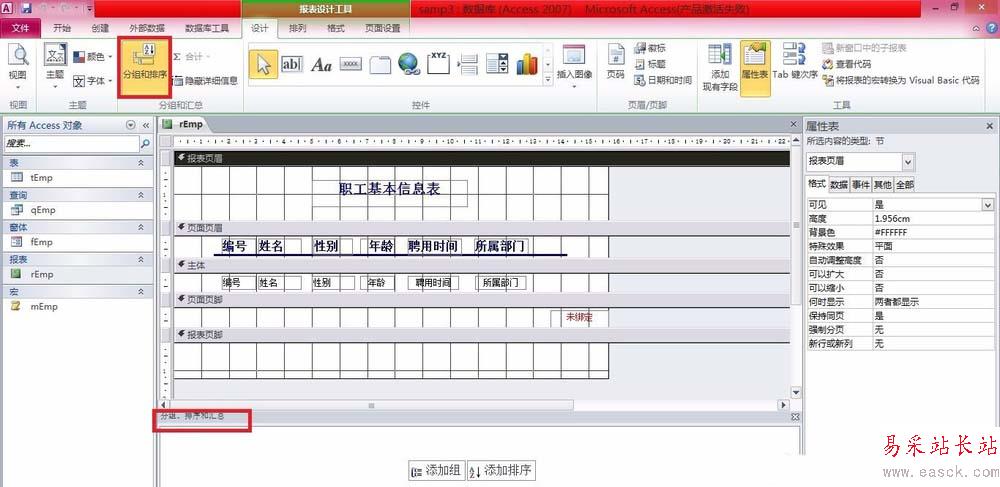This screenshot has width=1000, height=487.
Task: Select the Chart control
Action: coord(527,64)
